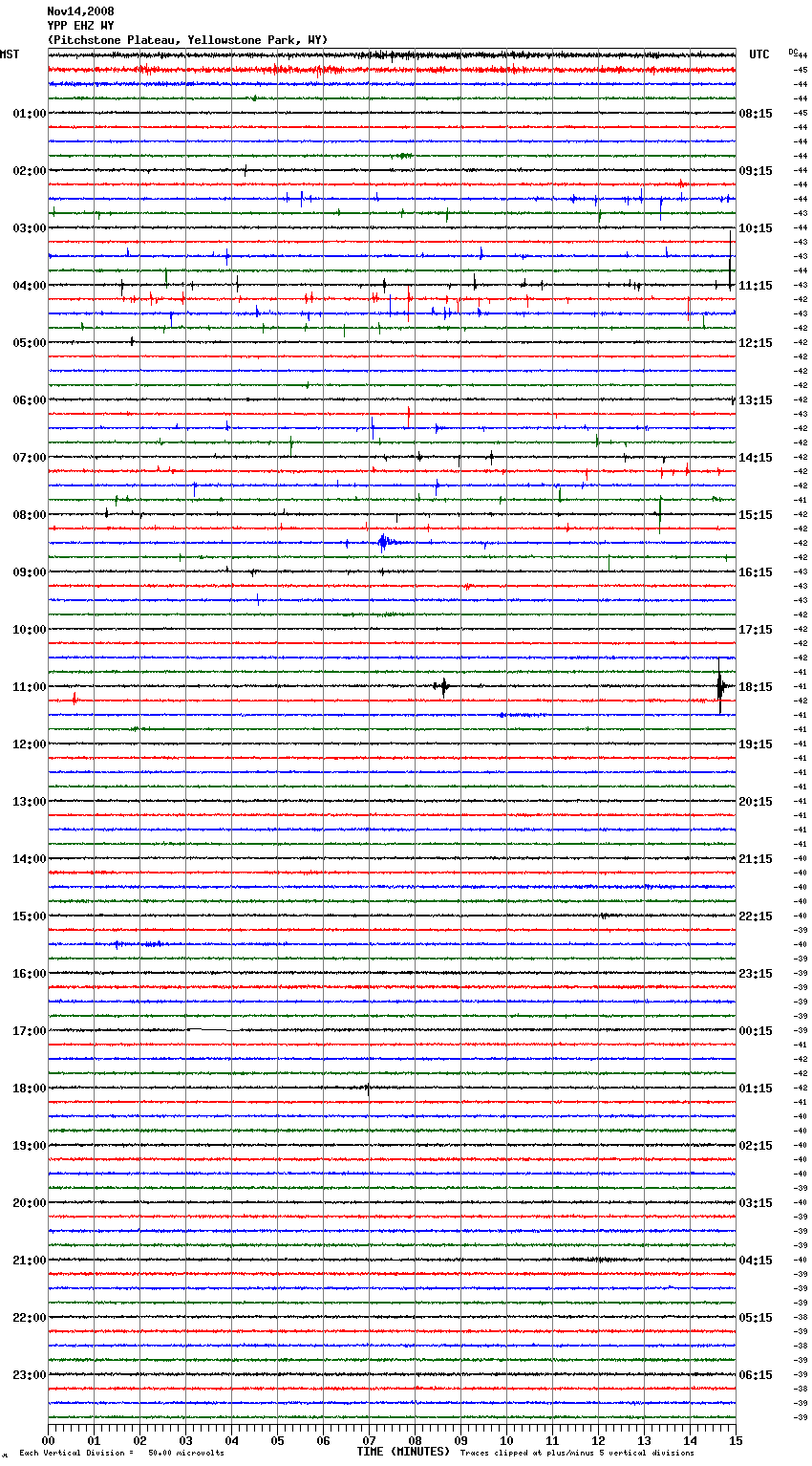This screenshot has width=812, height=1466.
Task: Select the 20:00 MST time label
Action: (x=30, y=1203)
